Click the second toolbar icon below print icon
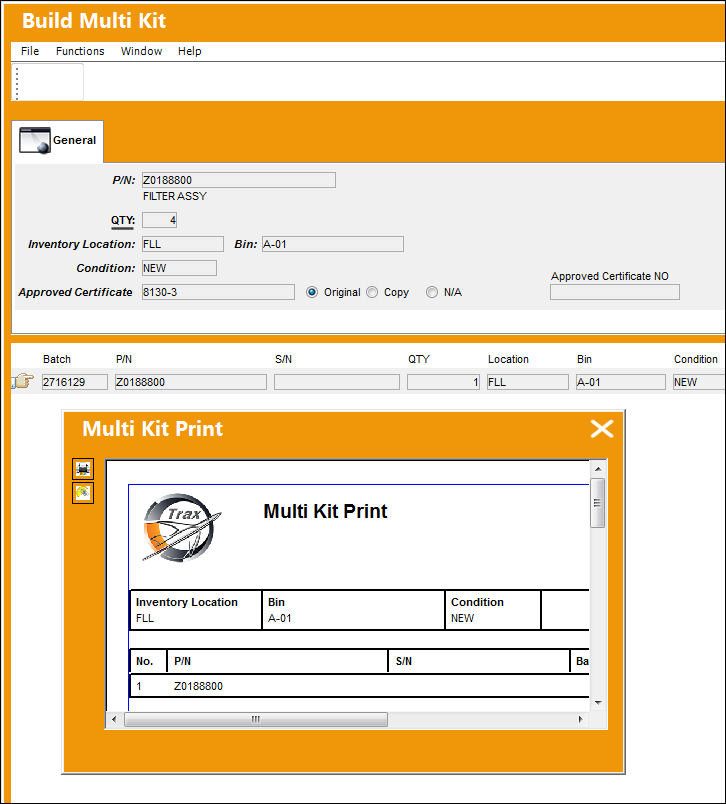This screenshot has height=804, width=726. pos(83,493)
